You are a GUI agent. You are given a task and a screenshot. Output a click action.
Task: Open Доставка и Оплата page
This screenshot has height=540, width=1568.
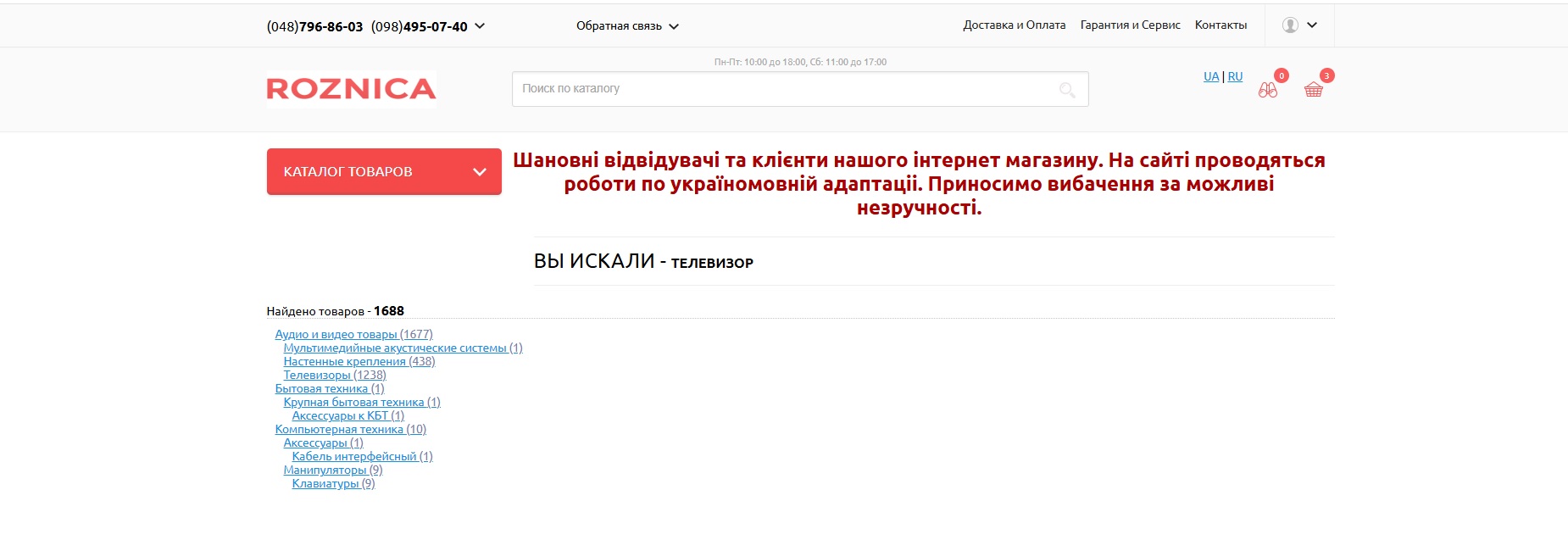tap(1014, 25)
